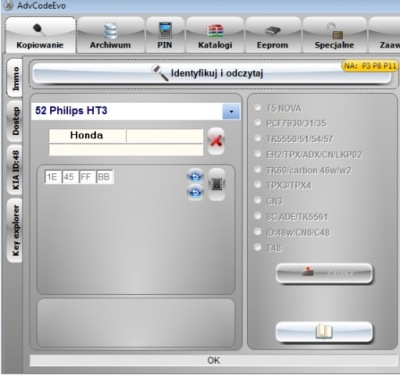Click the books icon on Katalogi tab
400x377 pixels.
pyautogui.click(x=215, y=31)
